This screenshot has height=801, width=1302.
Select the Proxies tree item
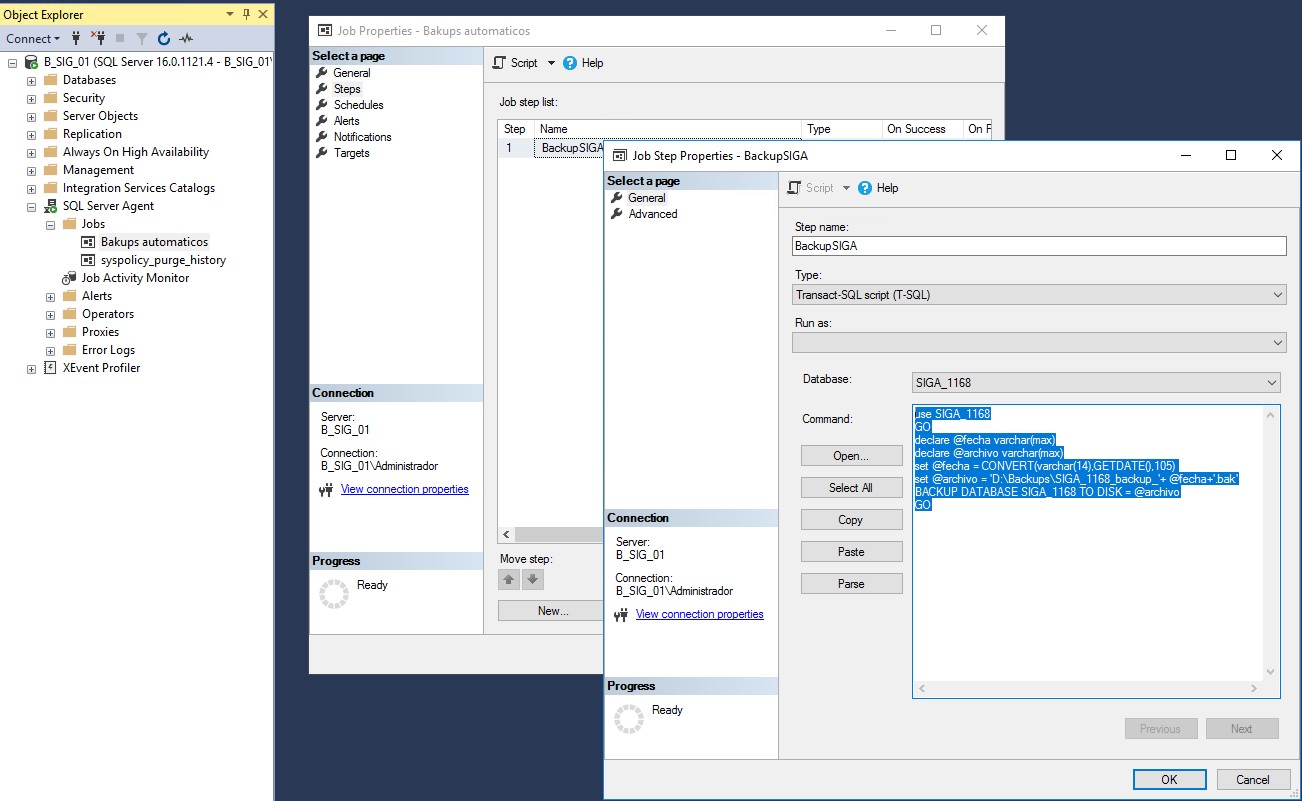(100, 332)
